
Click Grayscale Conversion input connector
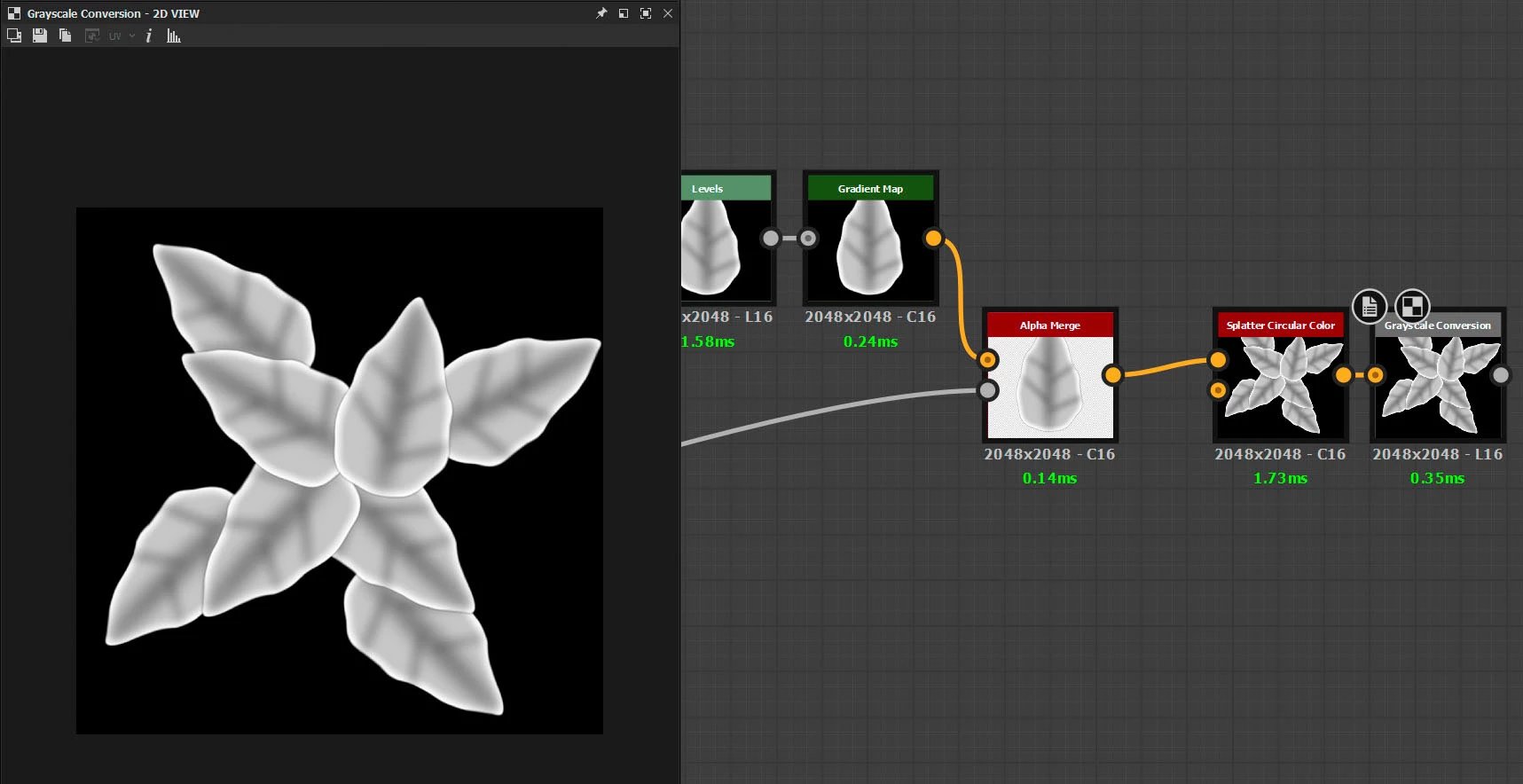click(x=1375, y=375)
